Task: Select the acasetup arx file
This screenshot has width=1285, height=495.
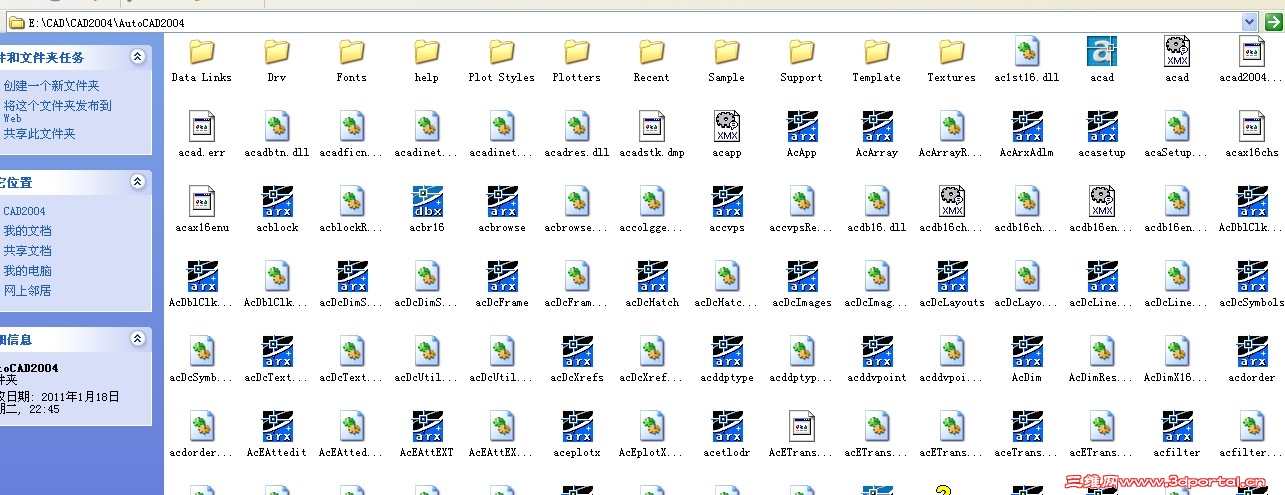Action: coord(1102,136)
